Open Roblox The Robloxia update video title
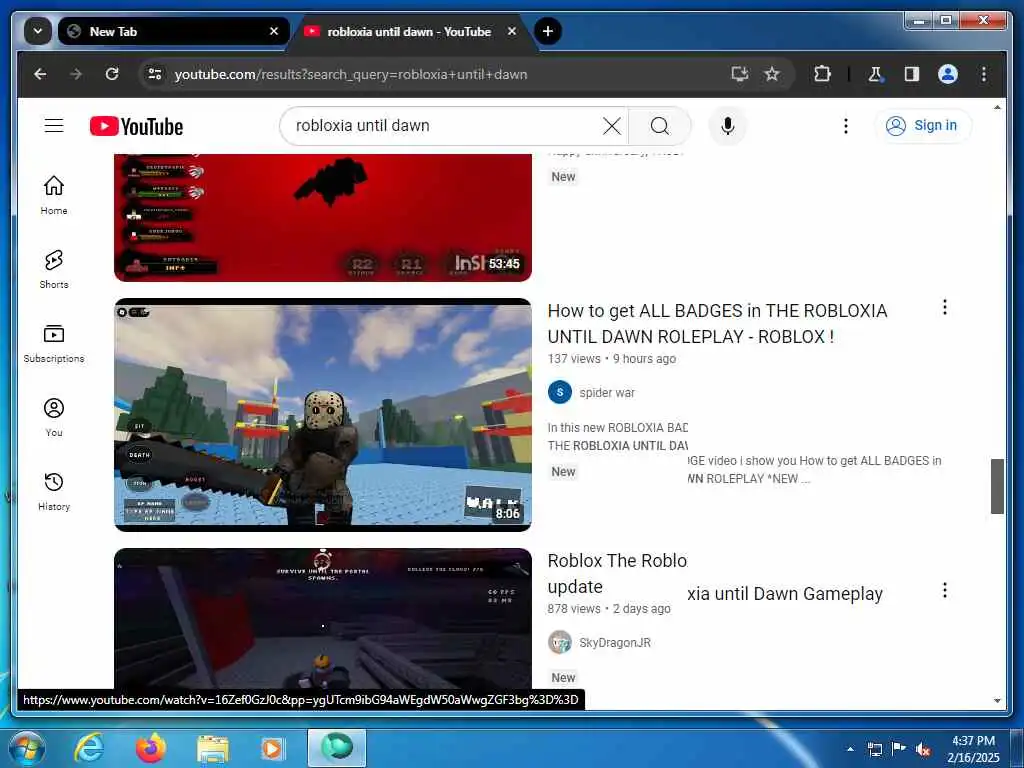 click(715, 577)
